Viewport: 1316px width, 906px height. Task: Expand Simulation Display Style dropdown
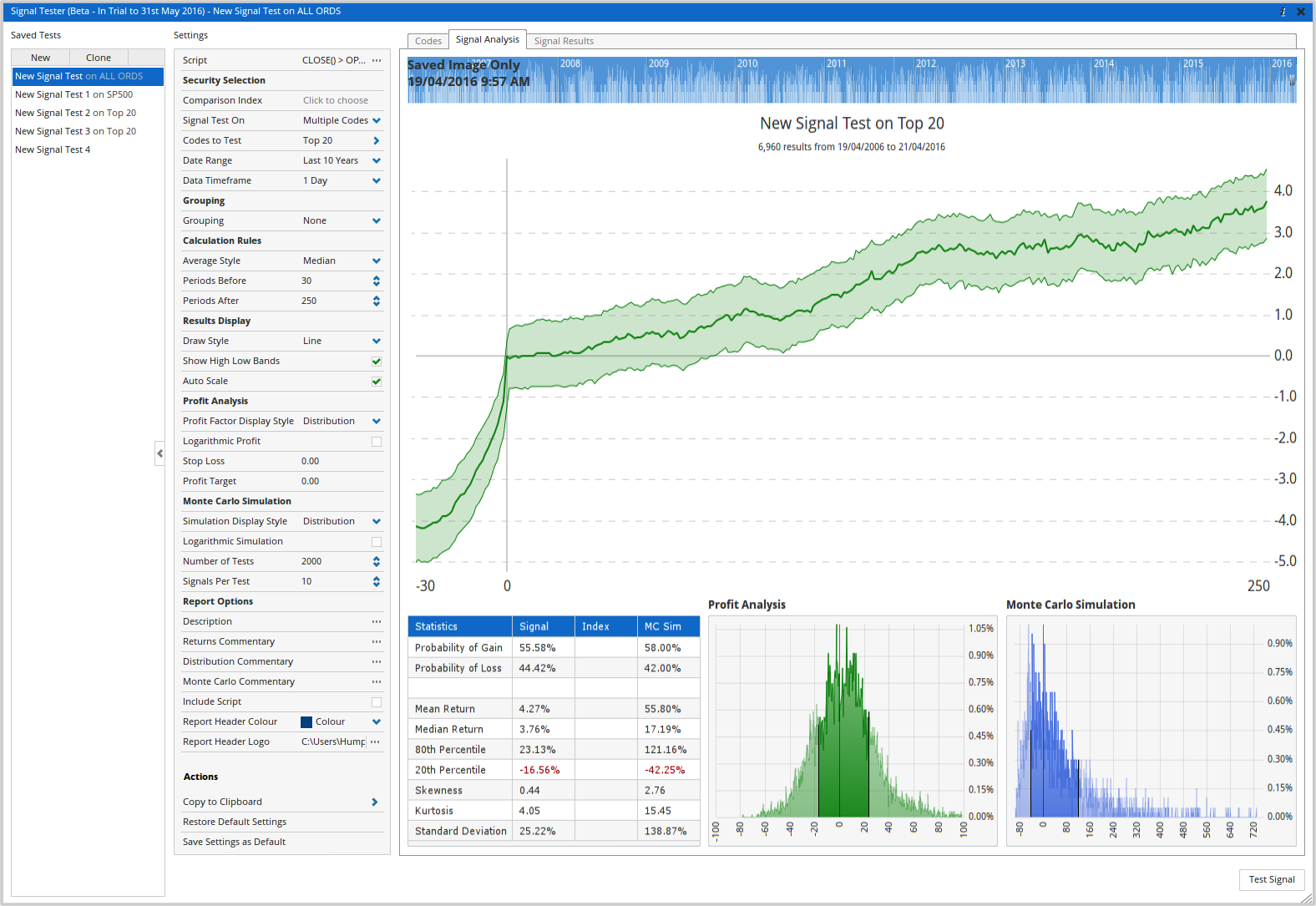tap(377, 521)
